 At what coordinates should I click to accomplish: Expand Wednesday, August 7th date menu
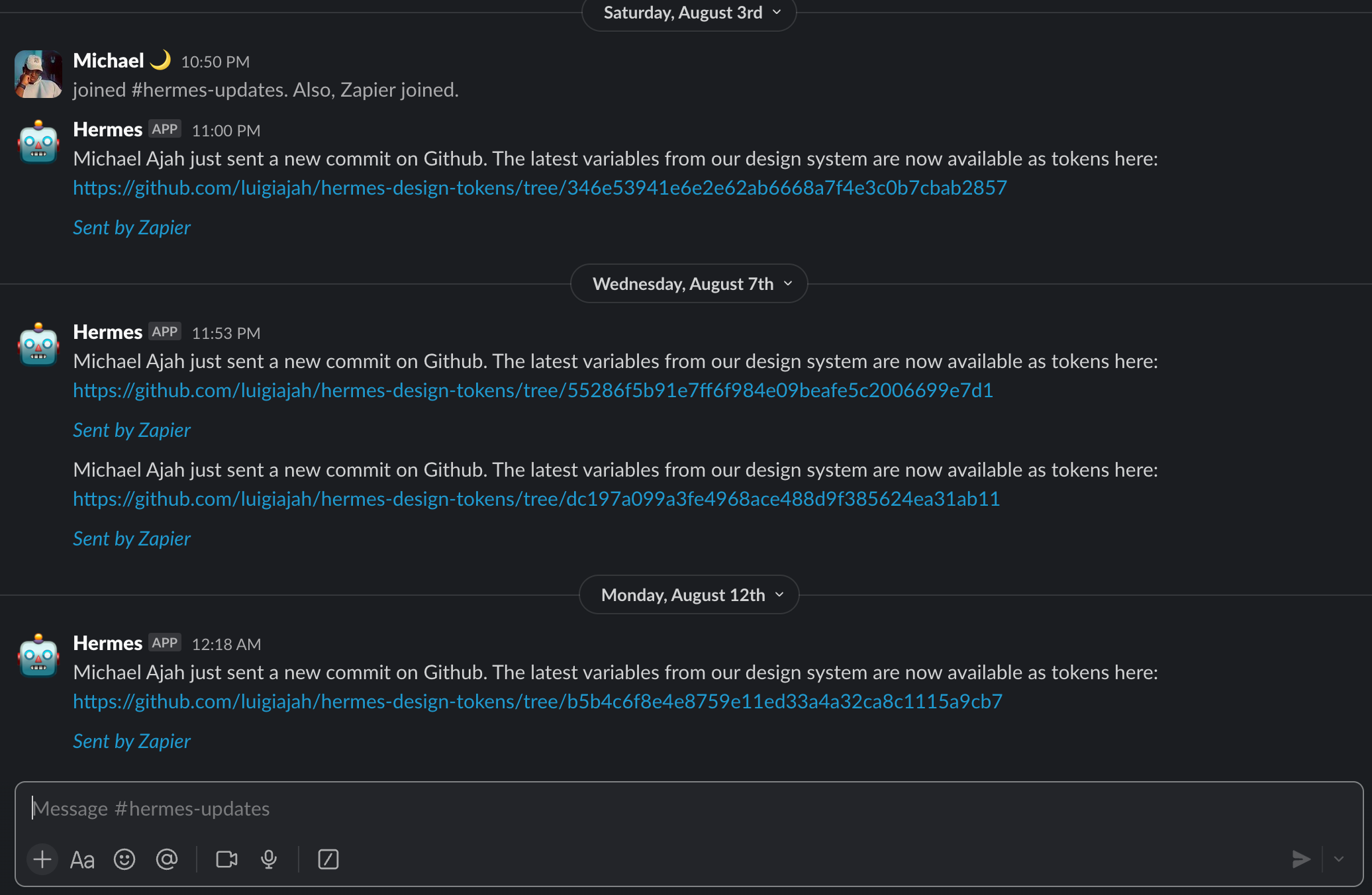click(689, 284)
